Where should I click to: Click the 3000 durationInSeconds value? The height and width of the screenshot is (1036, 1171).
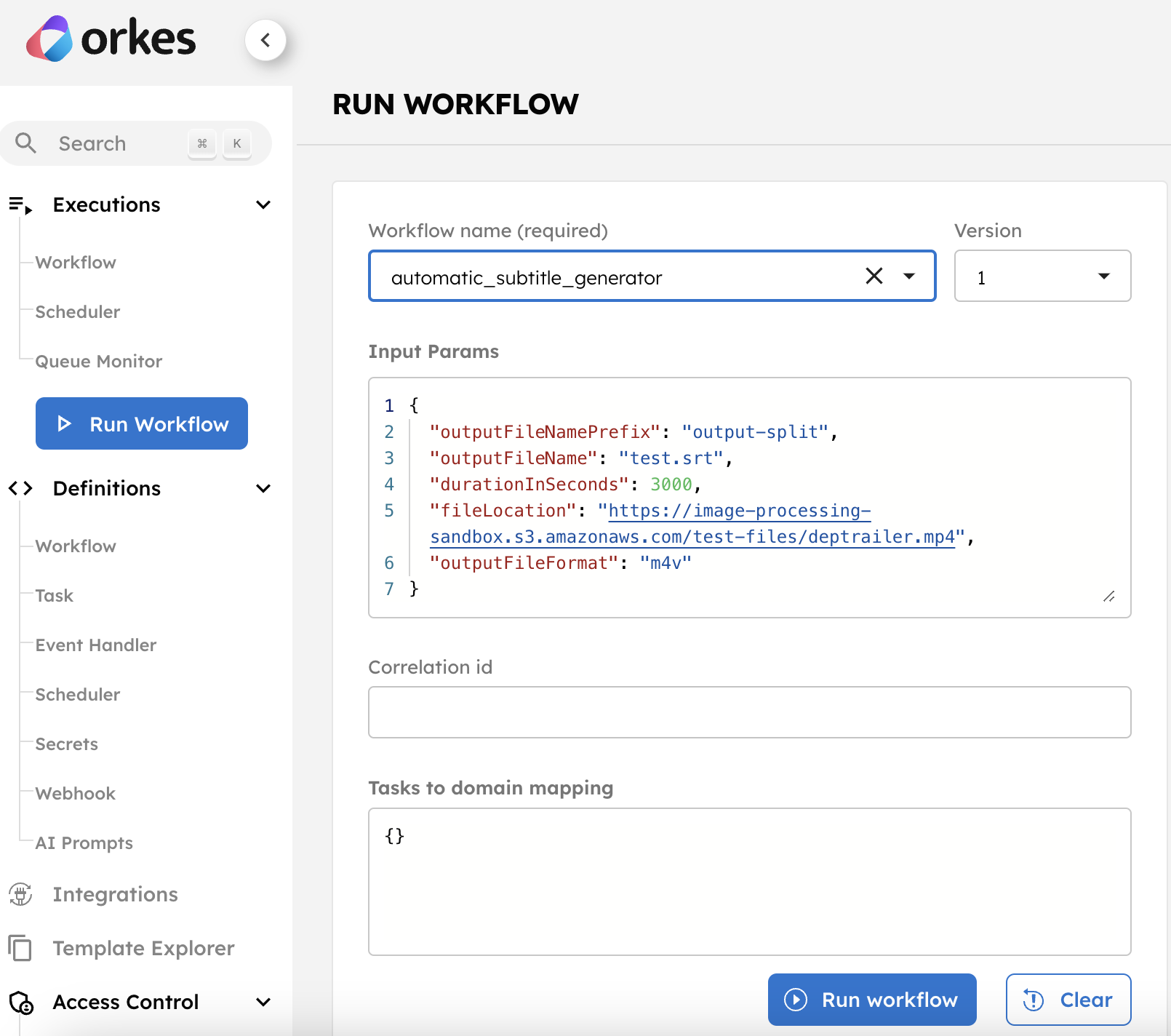tap(671, 485)
